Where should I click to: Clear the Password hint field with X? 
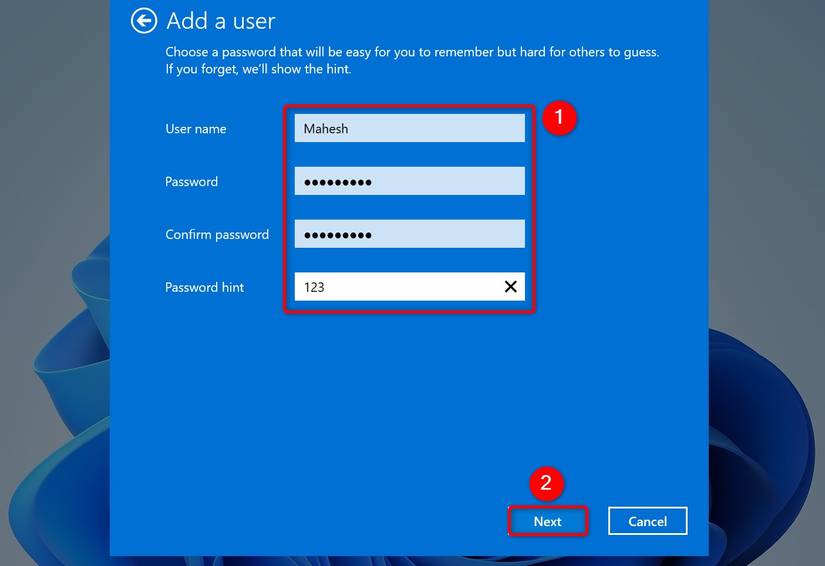[x=510, y=287]
